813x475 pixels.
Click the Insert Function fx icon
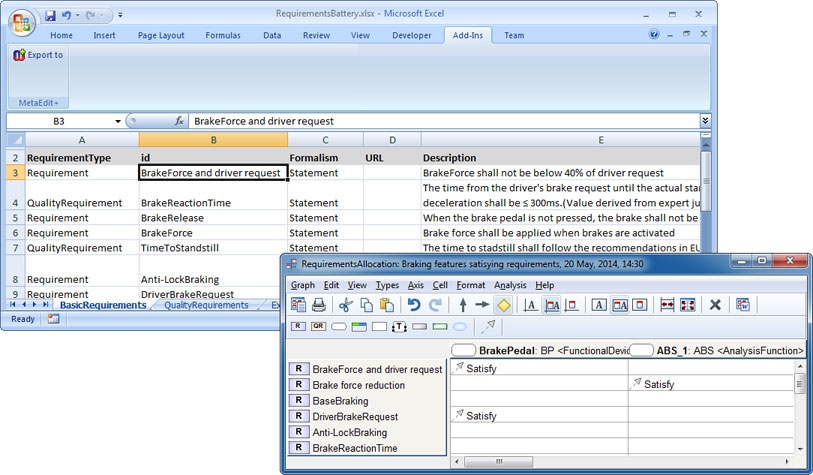(179, 121)
